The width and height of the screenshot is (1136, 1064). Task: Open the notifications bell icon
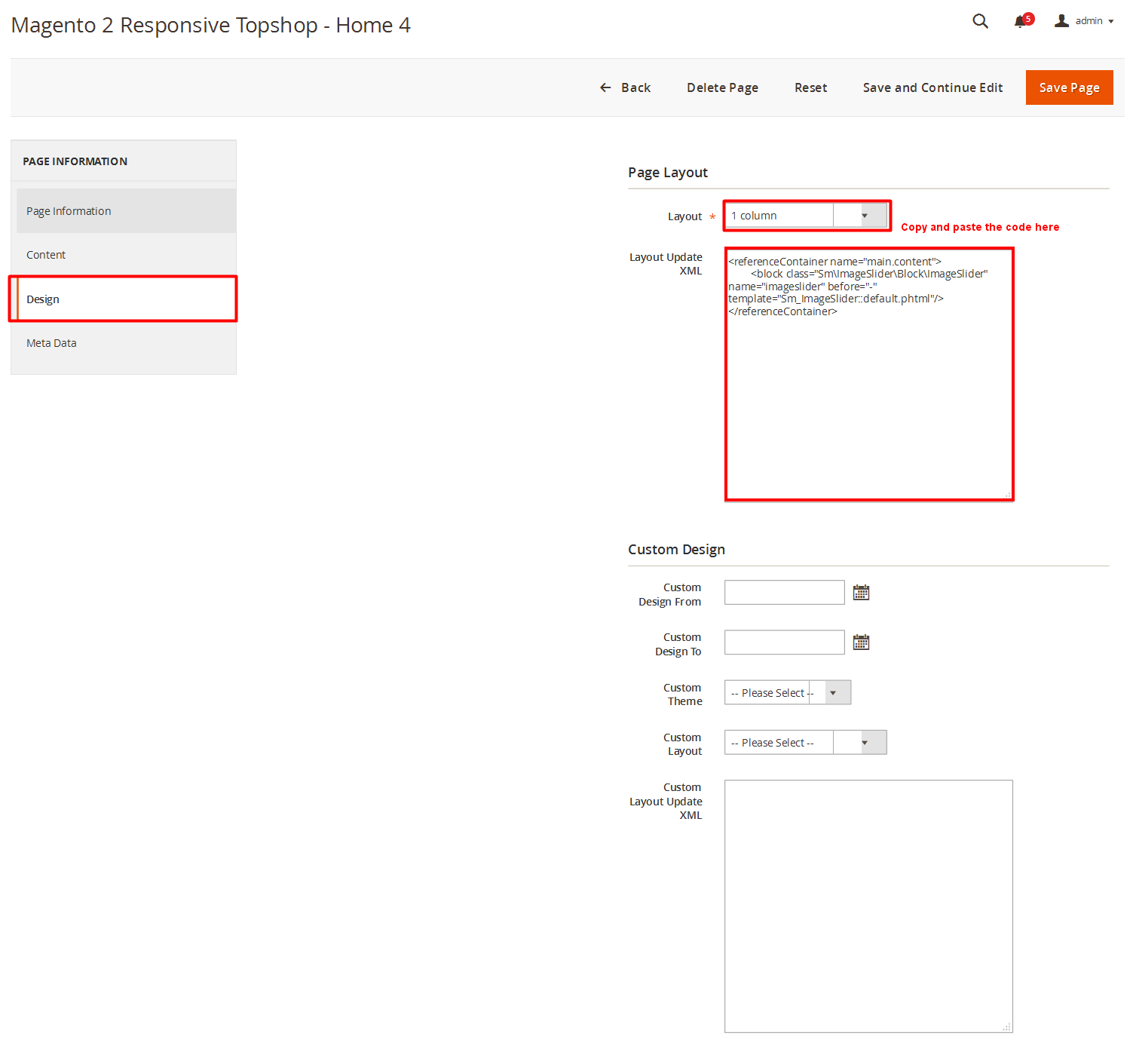coord(1020,21)
